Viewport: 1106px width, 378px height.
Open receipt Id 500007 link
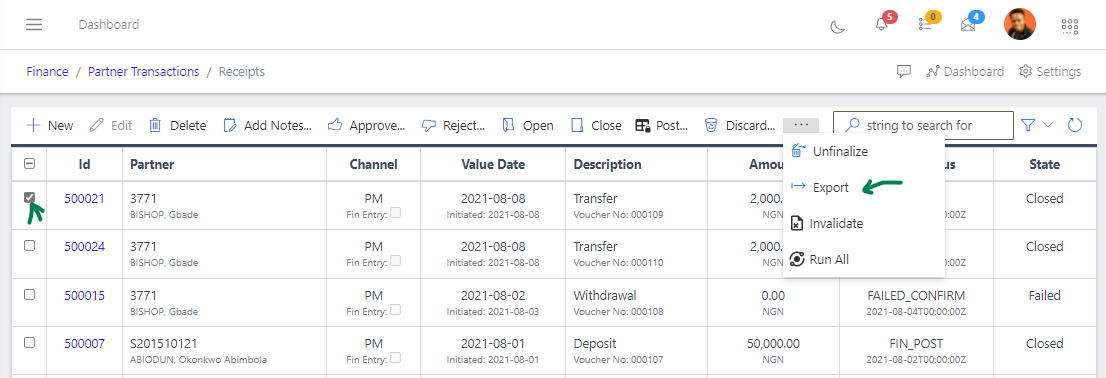85,343
